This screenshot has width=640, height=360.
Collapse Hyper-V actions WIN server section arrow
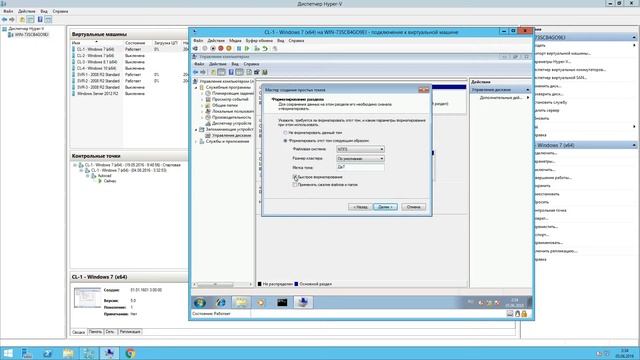(634, 38)
